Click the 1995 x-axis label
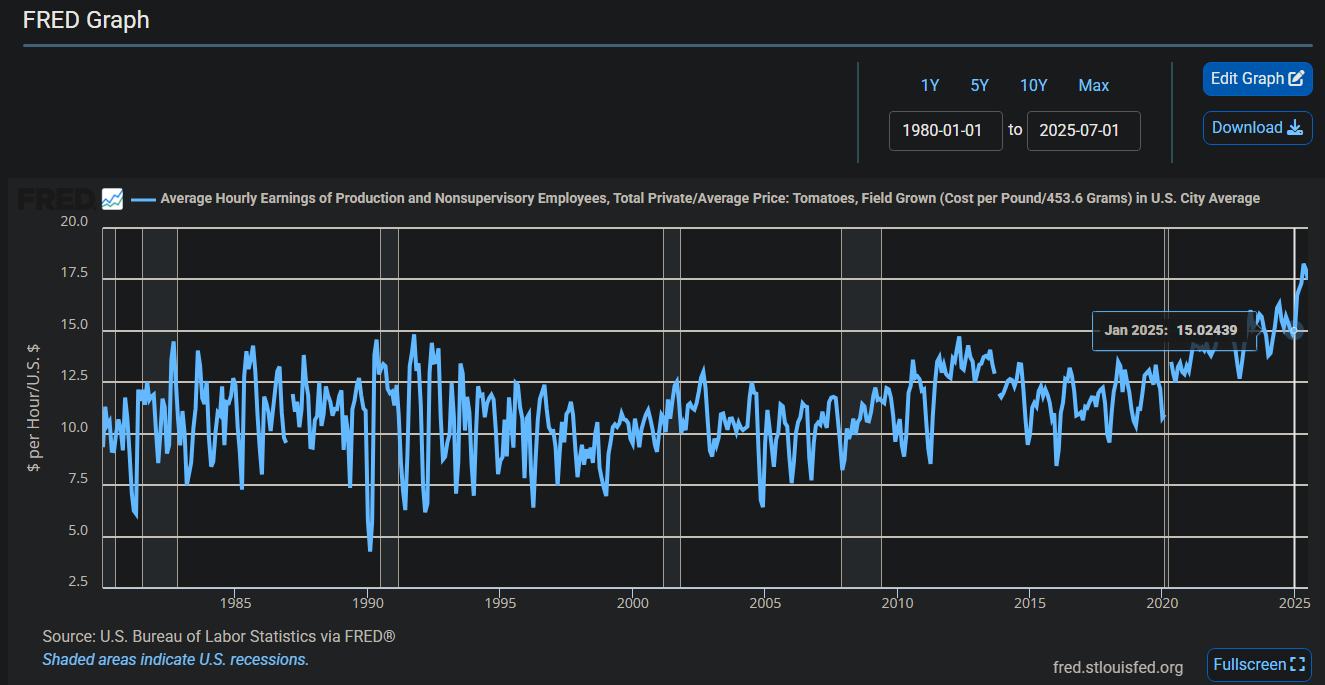1325x685 pixels. [x=500, y=602]
